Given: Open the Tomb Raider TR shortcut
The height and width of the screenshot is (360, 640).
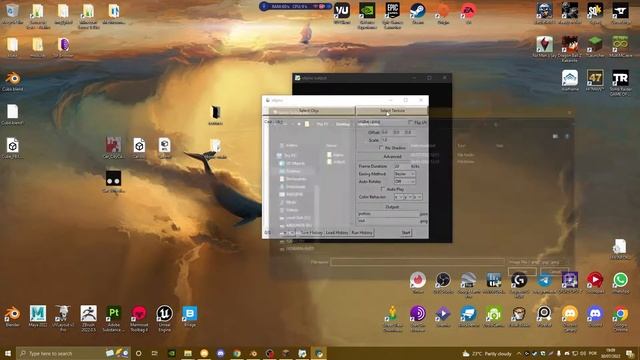Looking at the screenshot, I should (620, 82).
